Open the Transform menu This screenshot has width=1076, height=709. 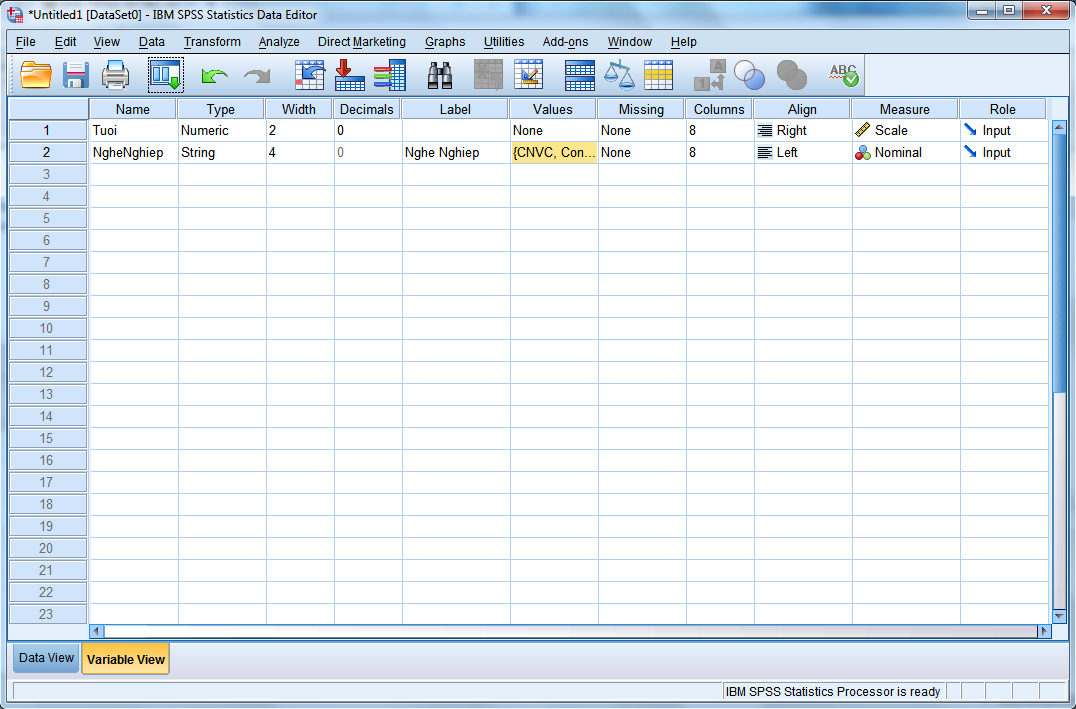(212, 42)
